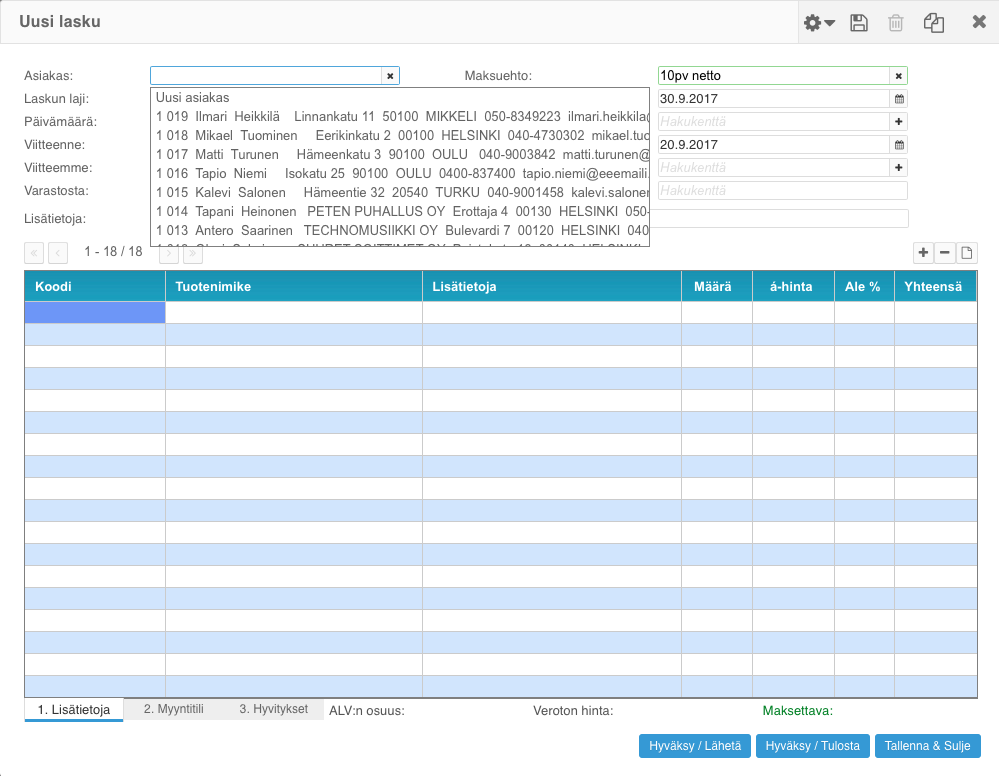Viewport: 999px width, 776px height.
Task: Switch to 3. Hyvitykset tab
Action: tap(273, 709)
